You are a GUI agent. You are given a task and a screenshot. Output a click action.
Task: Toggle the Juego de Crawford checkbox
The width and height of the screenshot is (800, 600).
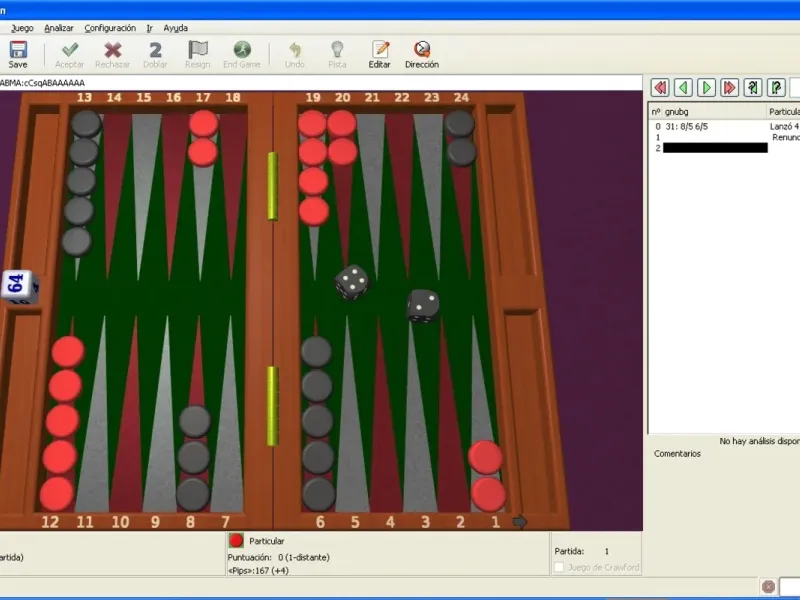[x=559, y=567]
